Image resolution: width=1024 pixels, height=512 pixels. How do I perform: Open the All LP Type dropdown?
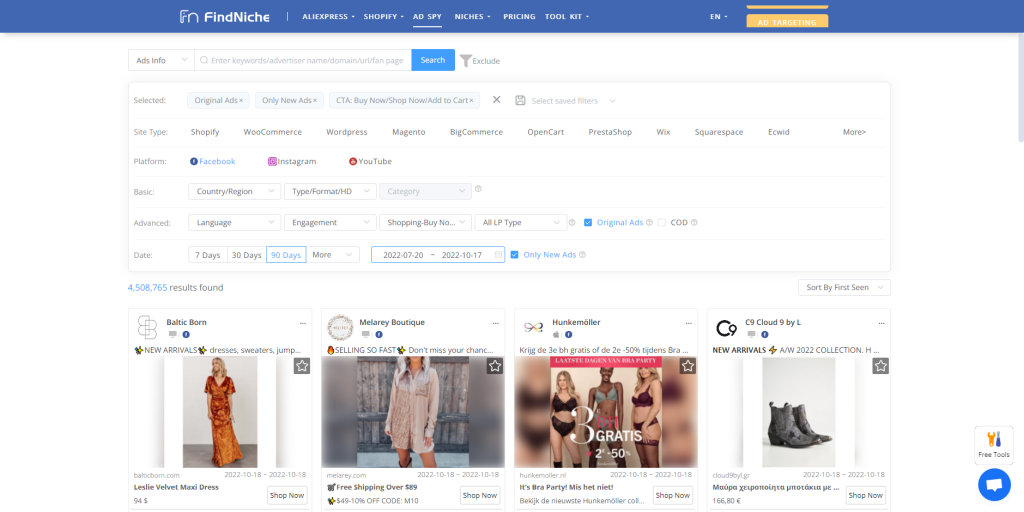coord(521,223)
